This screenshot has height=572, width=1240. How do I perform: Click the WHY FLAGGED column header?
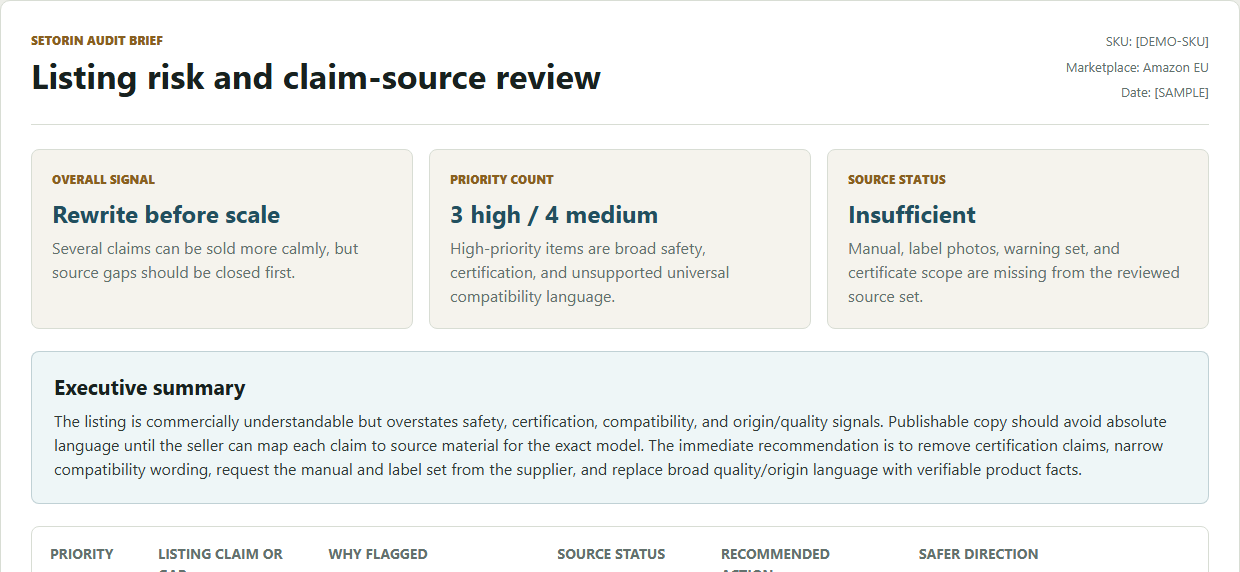pyautogui.click(x=378, y=554)
